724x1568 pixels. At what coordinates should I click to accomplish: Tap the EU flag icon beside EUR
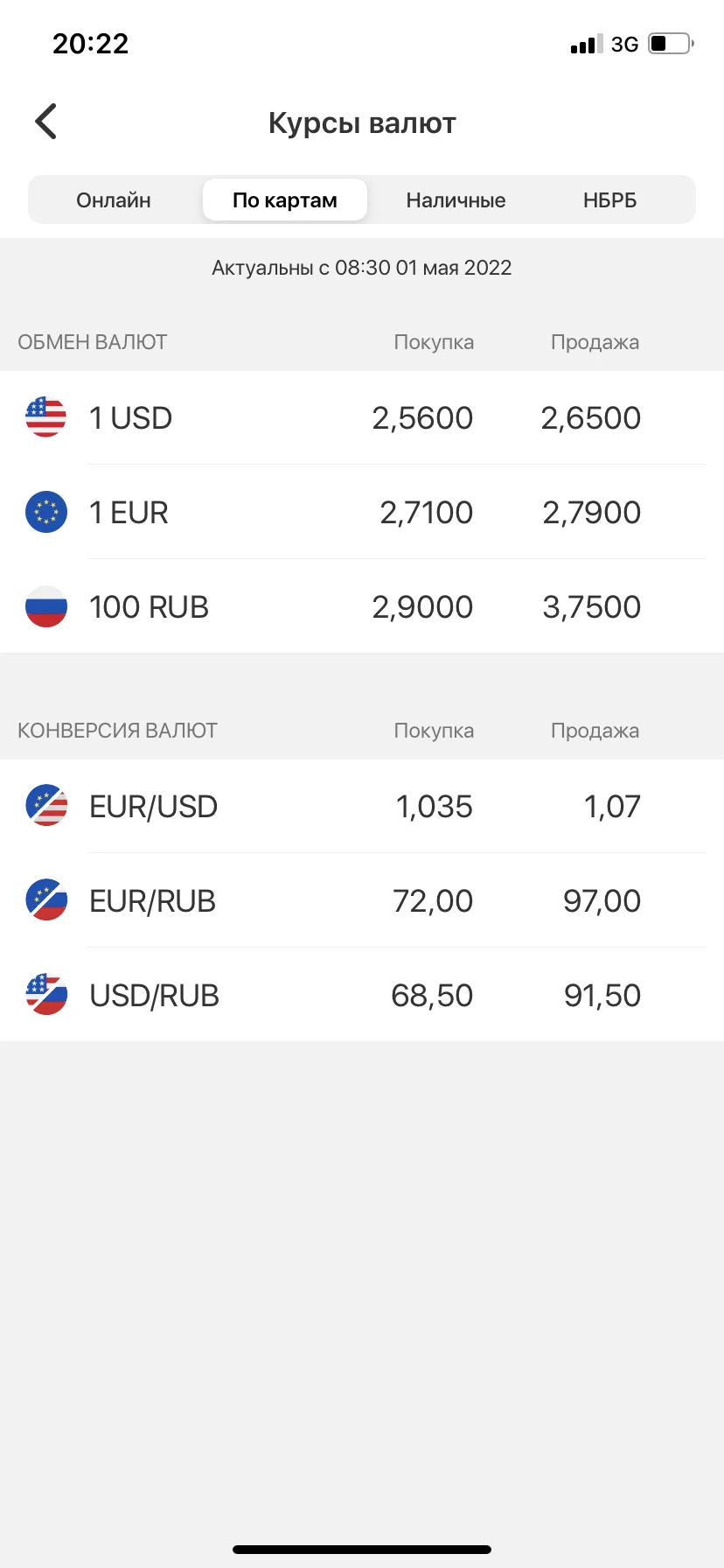[x=46, y=512]
